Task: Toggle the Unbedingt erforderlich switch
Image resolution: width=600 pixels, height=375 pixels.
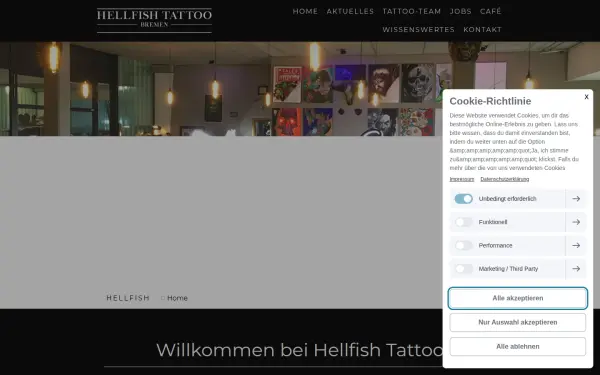Action: pos(463,199)
